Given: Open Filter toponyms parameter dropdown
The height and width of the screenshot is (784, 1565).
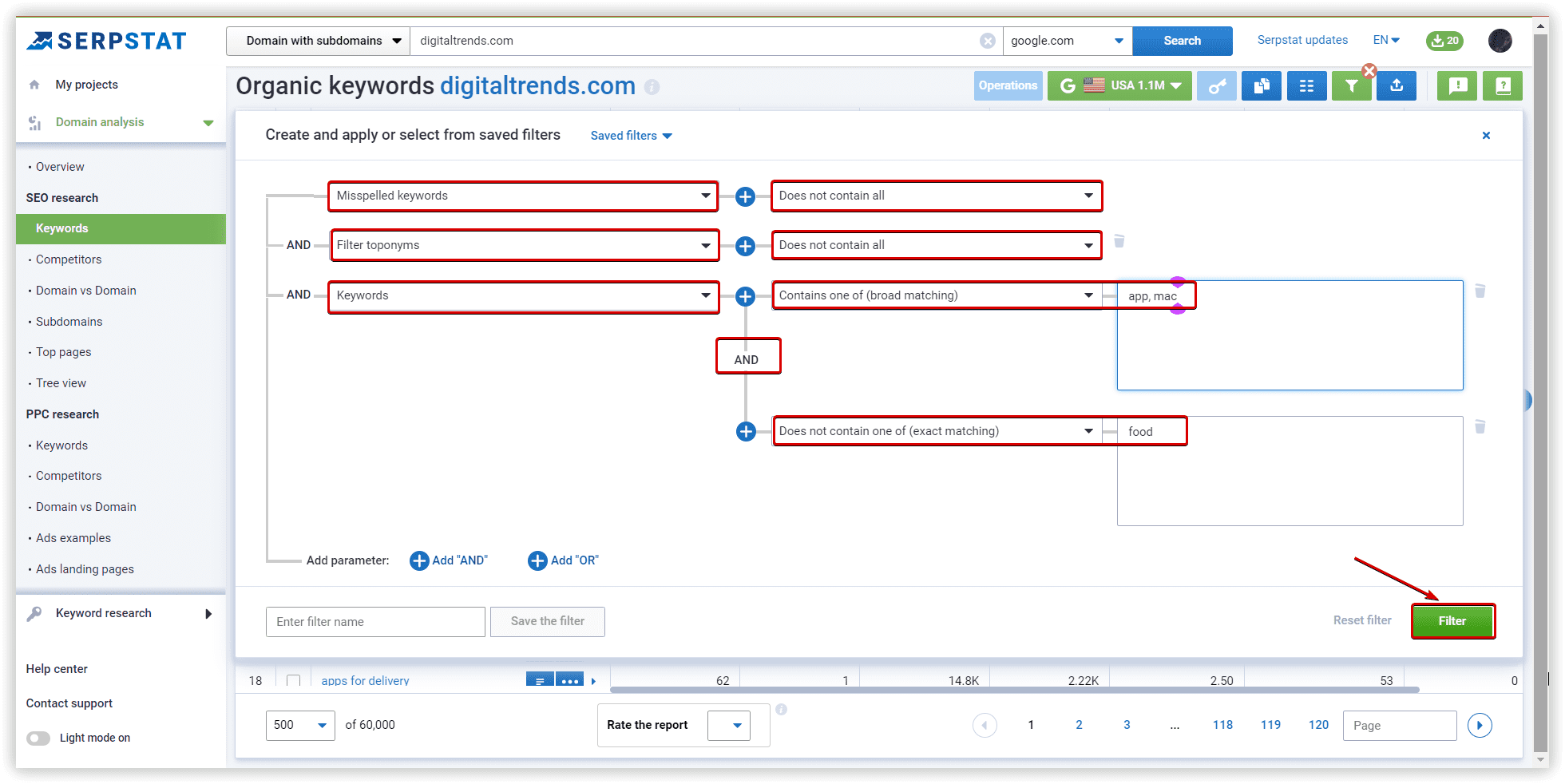Looking at the screenshot, I should pyautogui.click(x=524, y=245).
